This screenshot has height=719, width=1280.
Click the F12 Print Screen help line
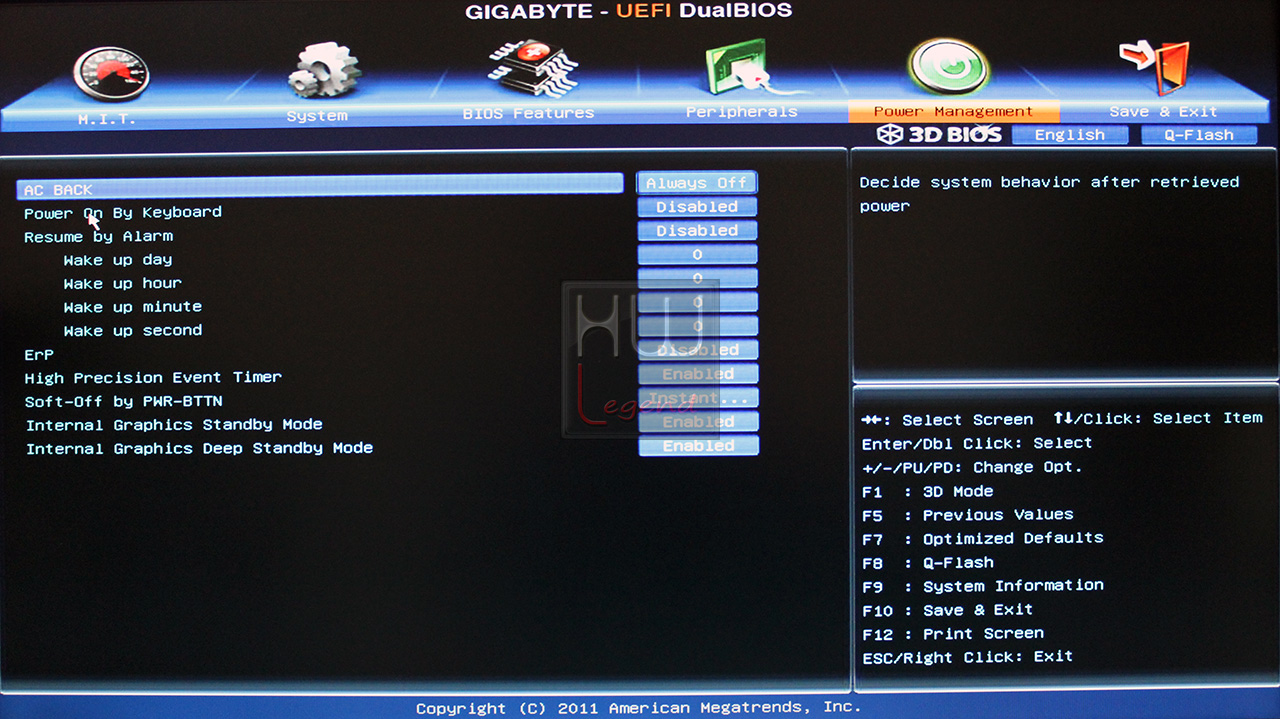coord(952,634)
